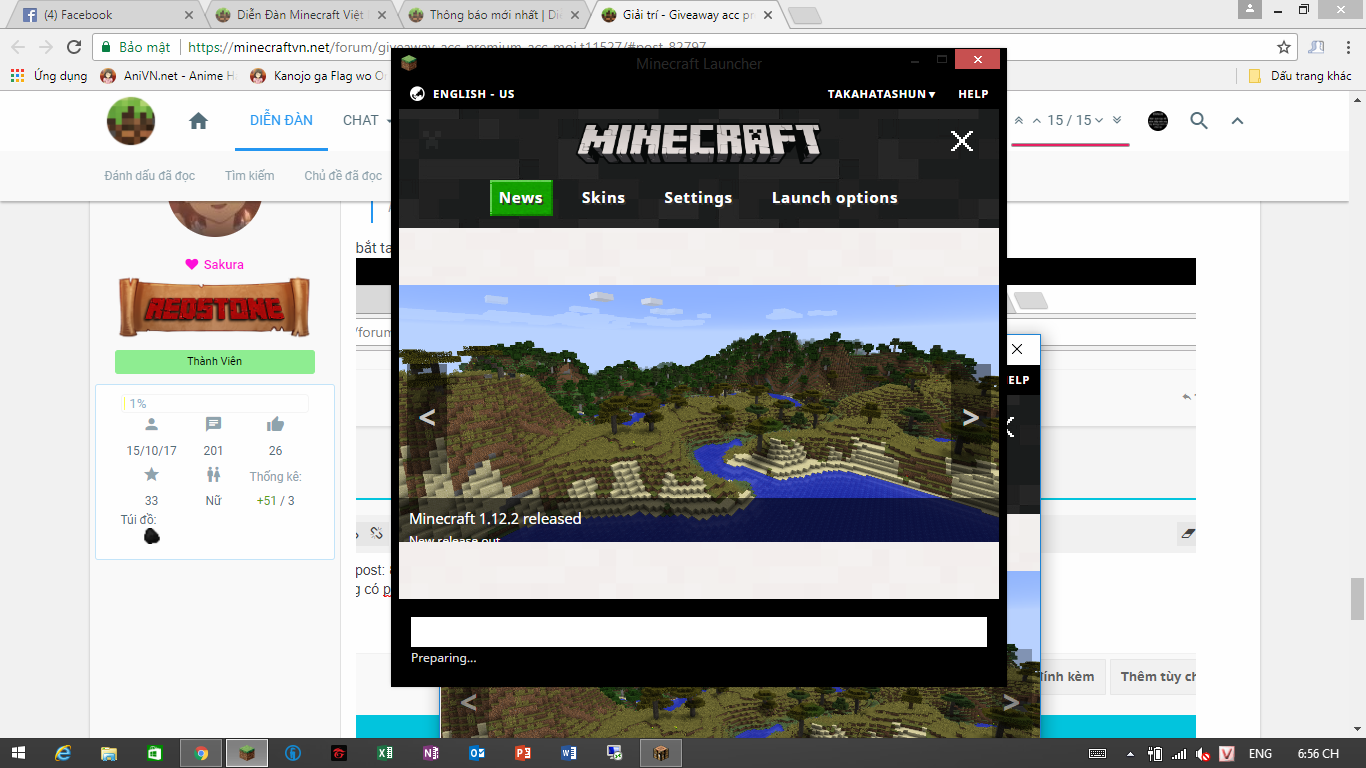Screen dimensions: 1366x768
Task: Close the launcher banner with the white X
Action: [962, 141]
